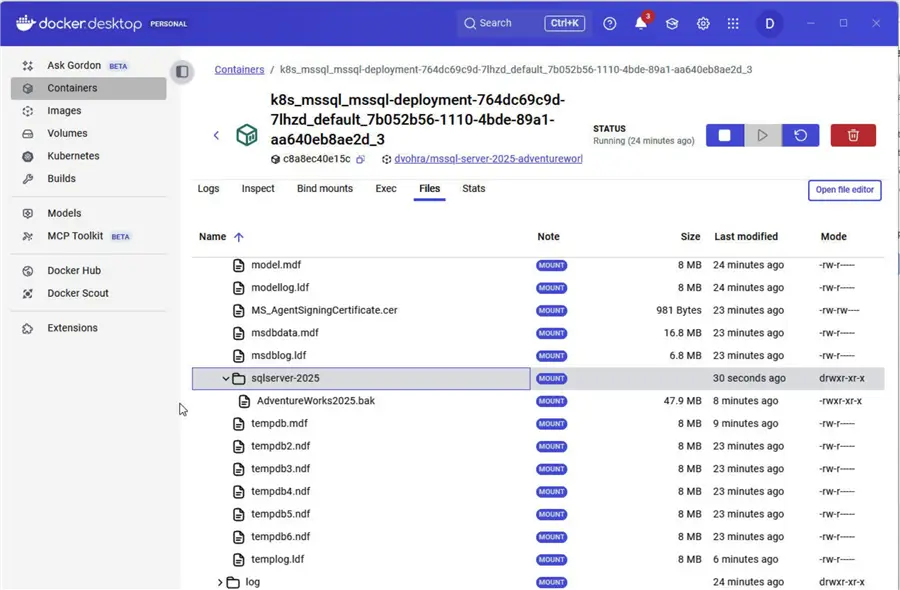Open the Learning Center graduation cap icon
Image resolution: width=900 pixels, height=590 pixels.
click(672, 24)
